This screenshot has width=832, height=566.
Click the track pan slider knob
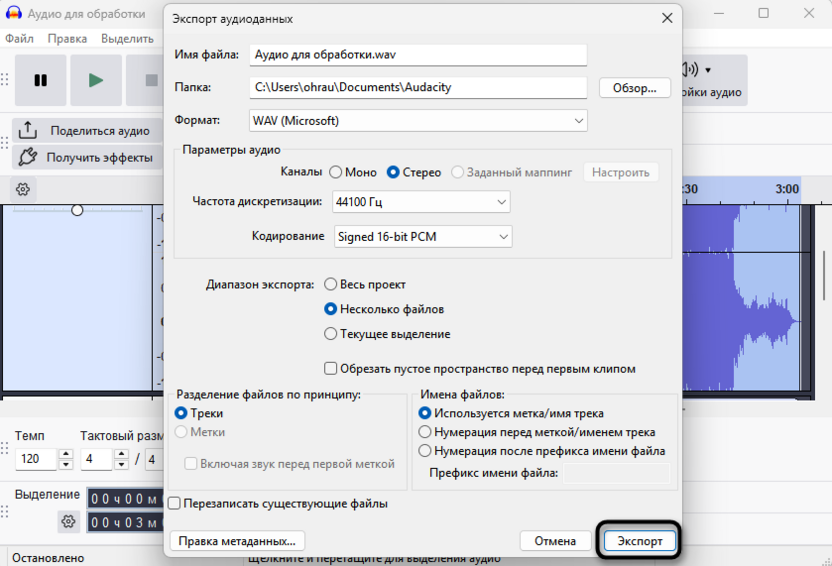tap(77, 210)
